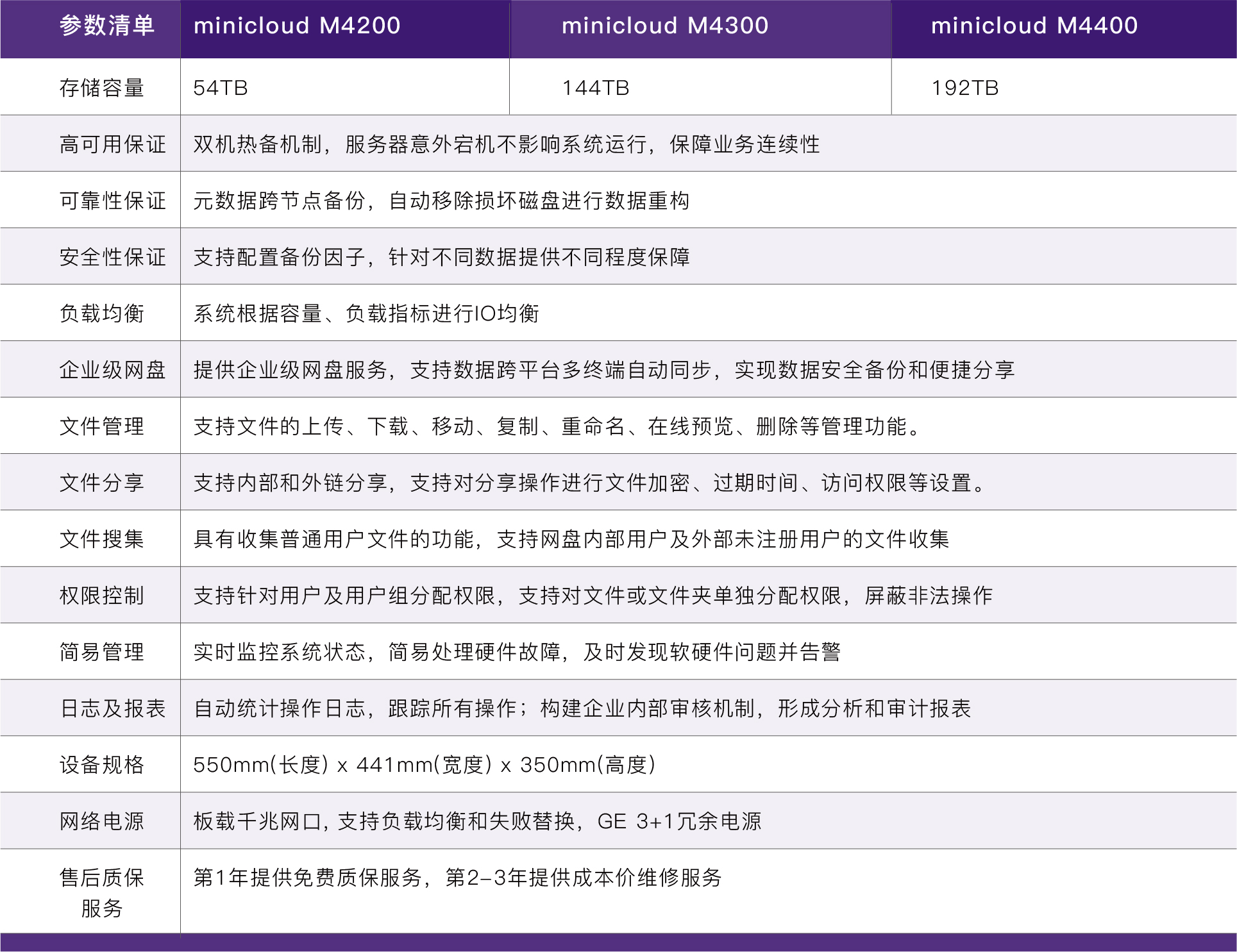This screenshot has height=952, width=1237.
Task: Click the 文件管理 row label
Action: click(101, 426)
